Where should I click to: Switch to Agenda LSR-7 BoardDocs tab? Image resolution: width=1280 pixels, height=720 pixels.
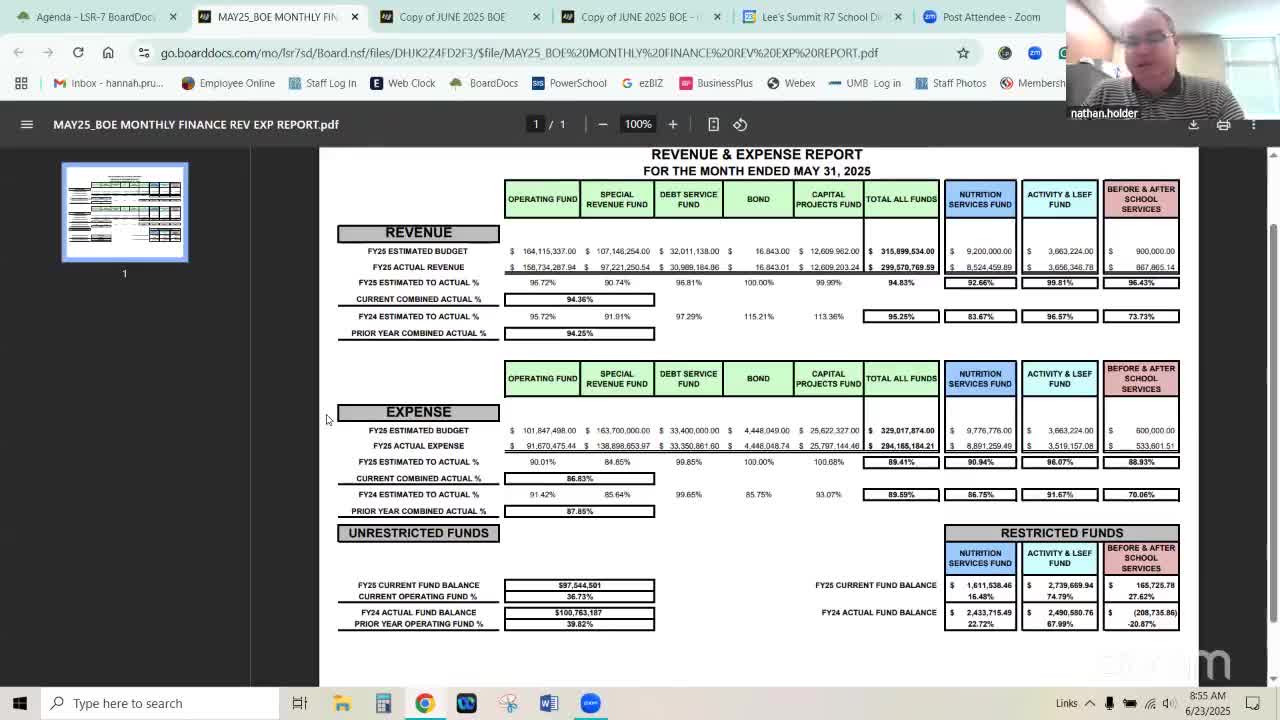tap(95, 17)
